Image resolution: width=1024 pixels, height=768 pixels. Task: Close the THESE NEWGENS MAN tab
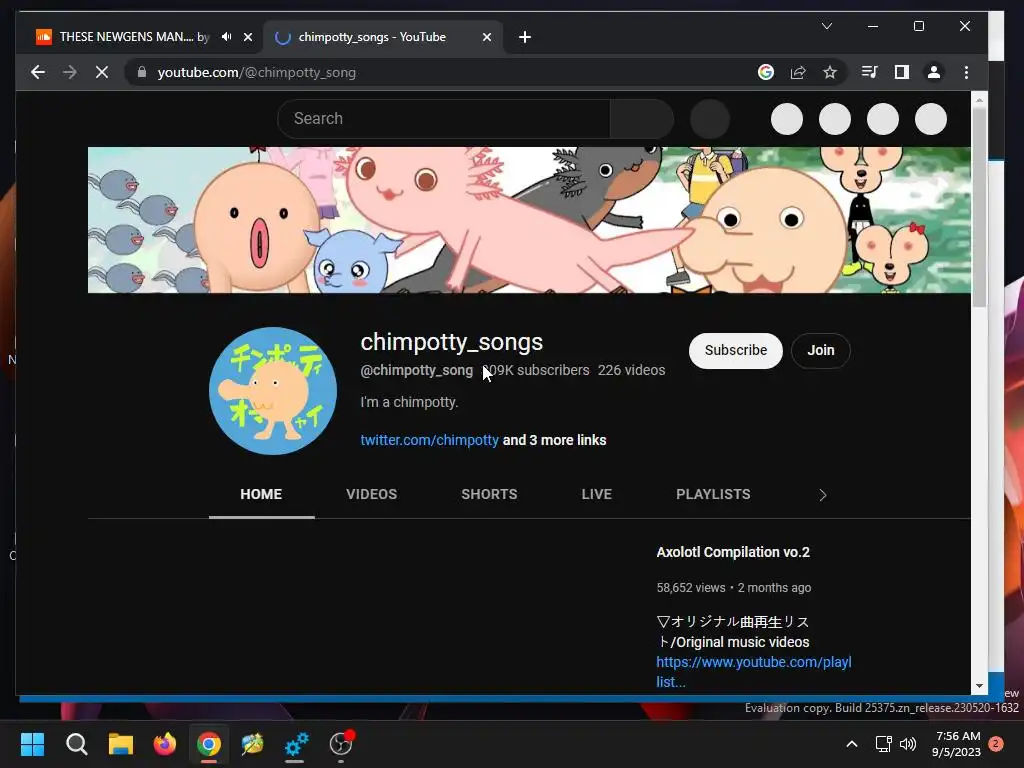tap(248, 37)
